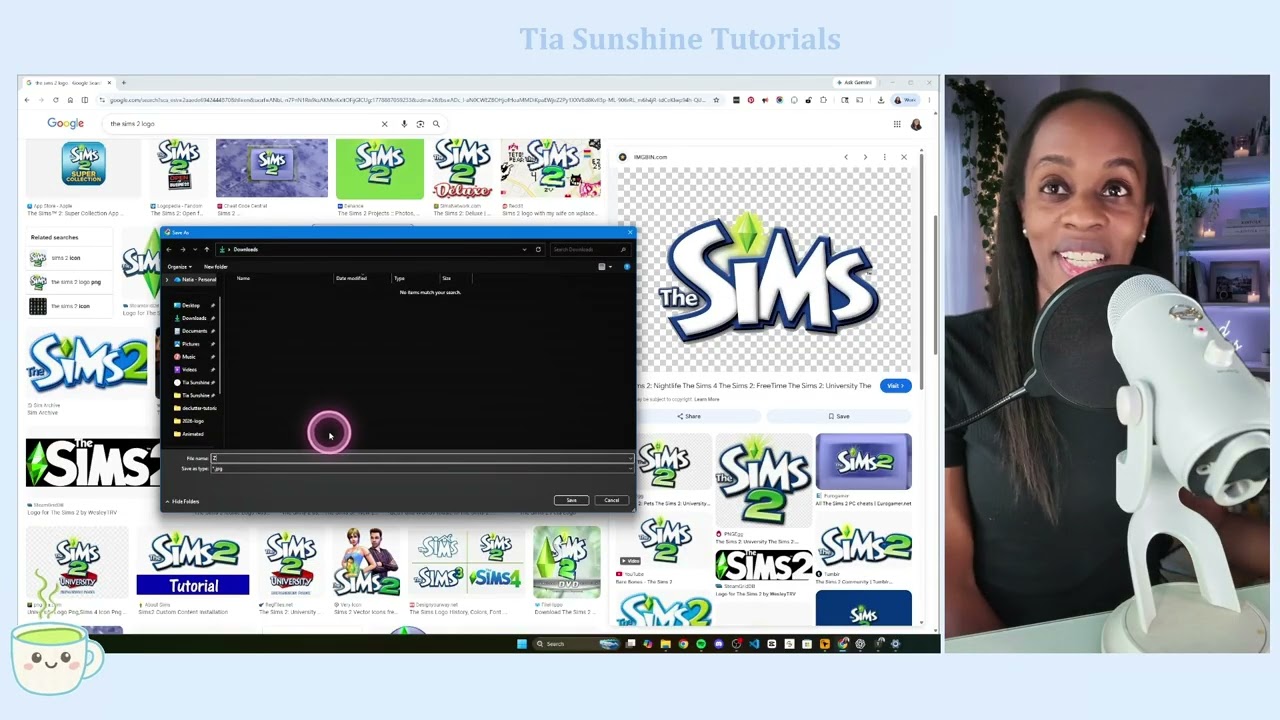1280x720 pixels.
Task: Open the green Sims 2 logo thumbnail
Action: 380,169
